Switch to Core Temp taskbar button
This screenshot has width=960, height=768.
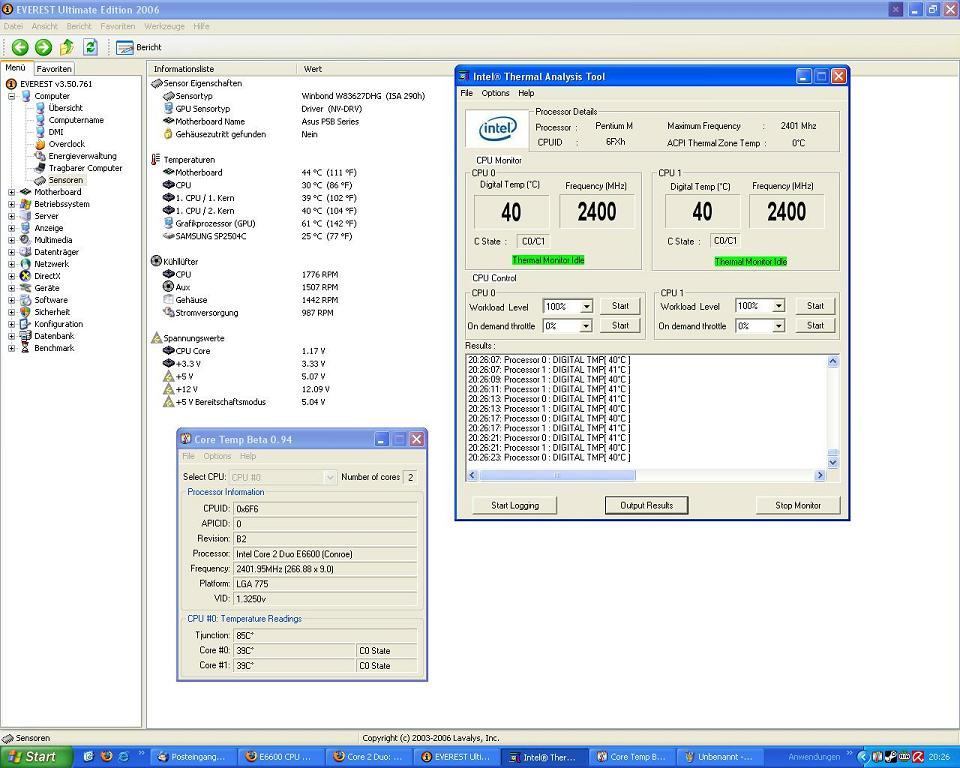tap(634, 757)
